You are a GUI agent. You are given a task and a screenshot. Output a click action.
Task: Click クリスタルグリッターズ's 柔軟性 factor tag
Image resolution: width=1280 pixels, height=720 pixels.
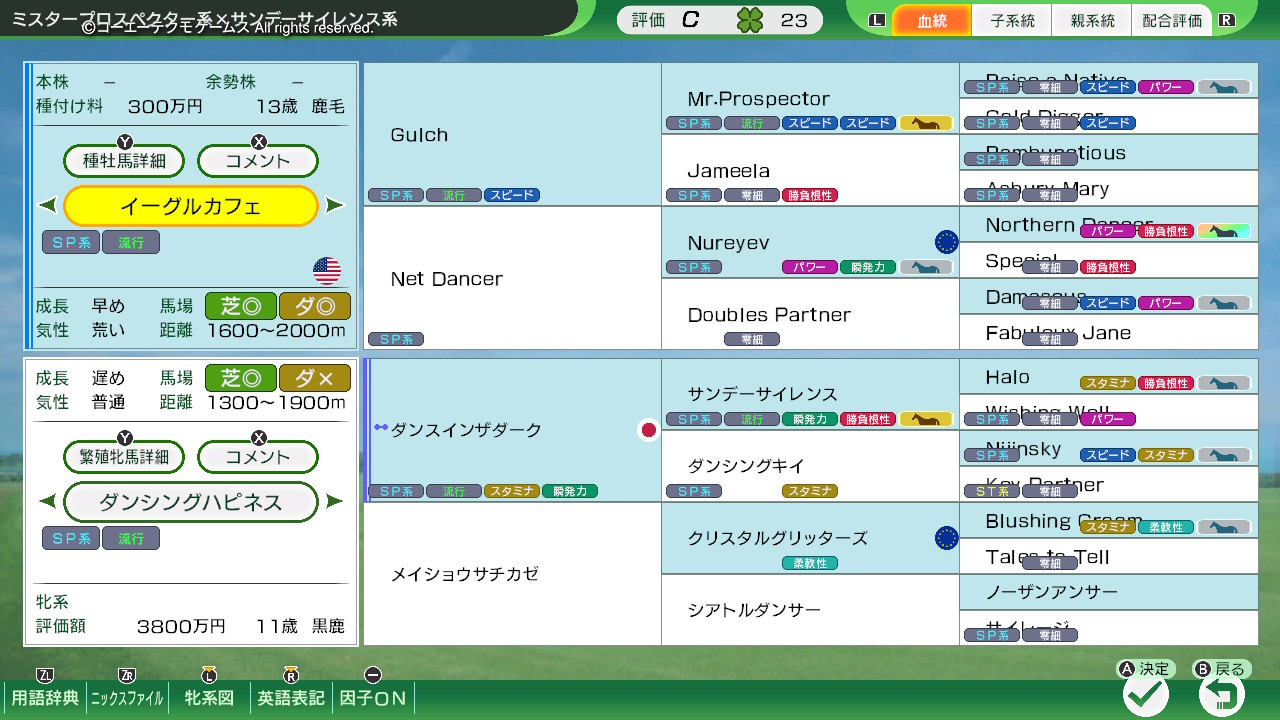pos(810,563)
